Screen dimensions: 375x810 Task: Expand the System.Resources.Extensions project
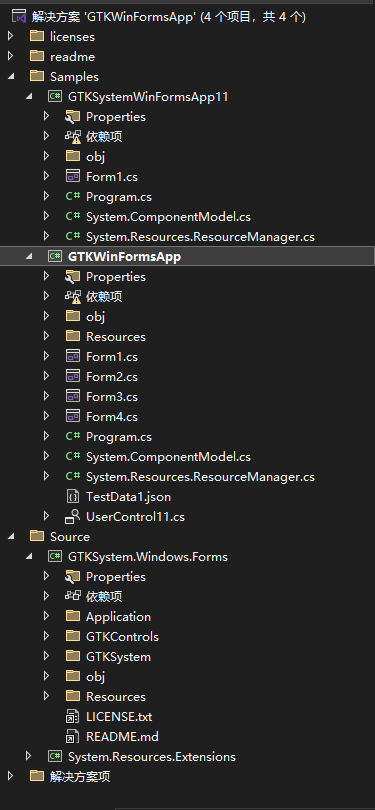[x=29, y=757]
